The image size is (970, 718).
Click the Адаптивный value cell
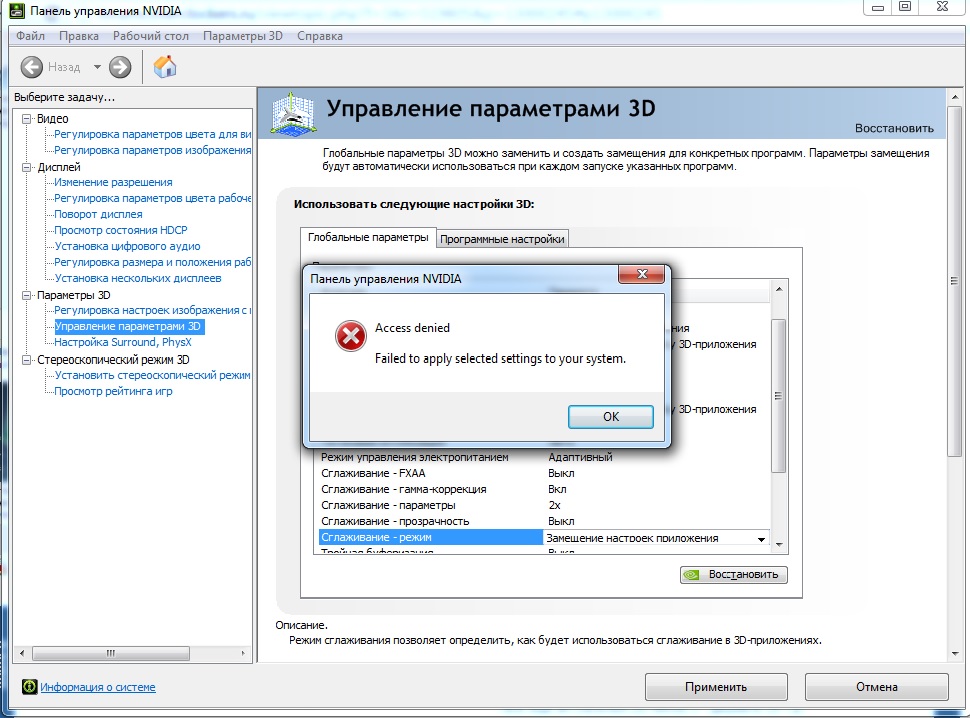point(580,457)
